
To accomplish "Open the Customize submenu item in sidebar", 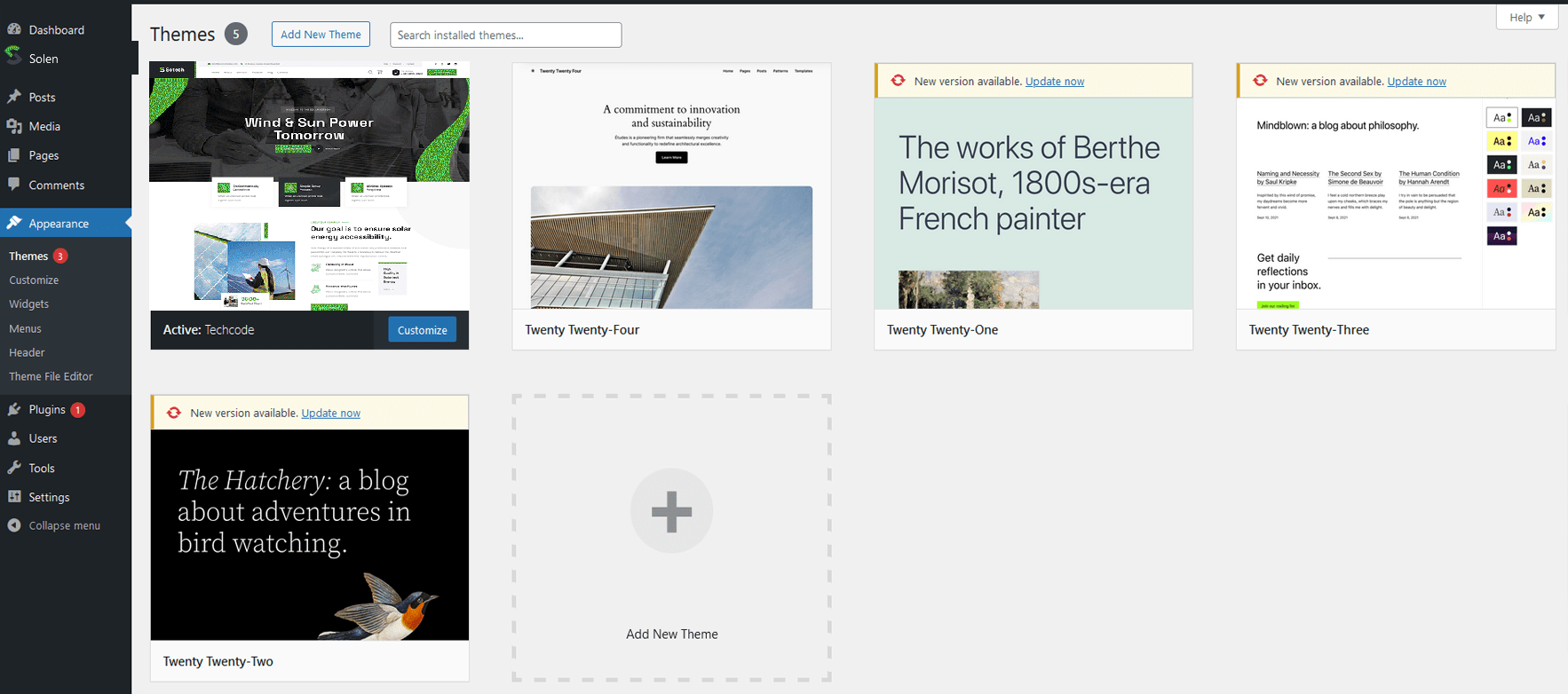I will 34,280.
